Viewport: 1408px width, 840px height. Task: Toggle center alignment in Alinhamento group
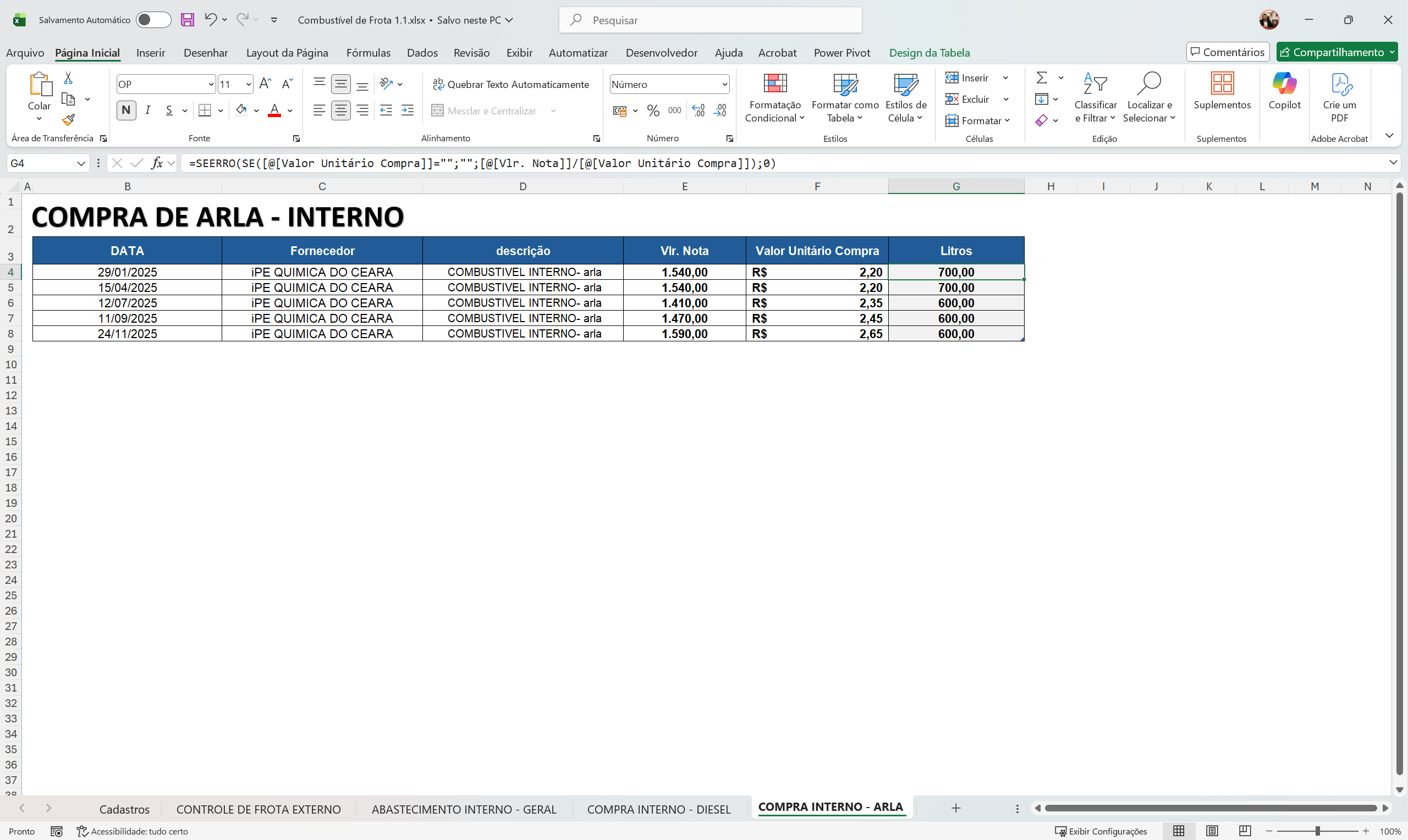tap(341, 110)
